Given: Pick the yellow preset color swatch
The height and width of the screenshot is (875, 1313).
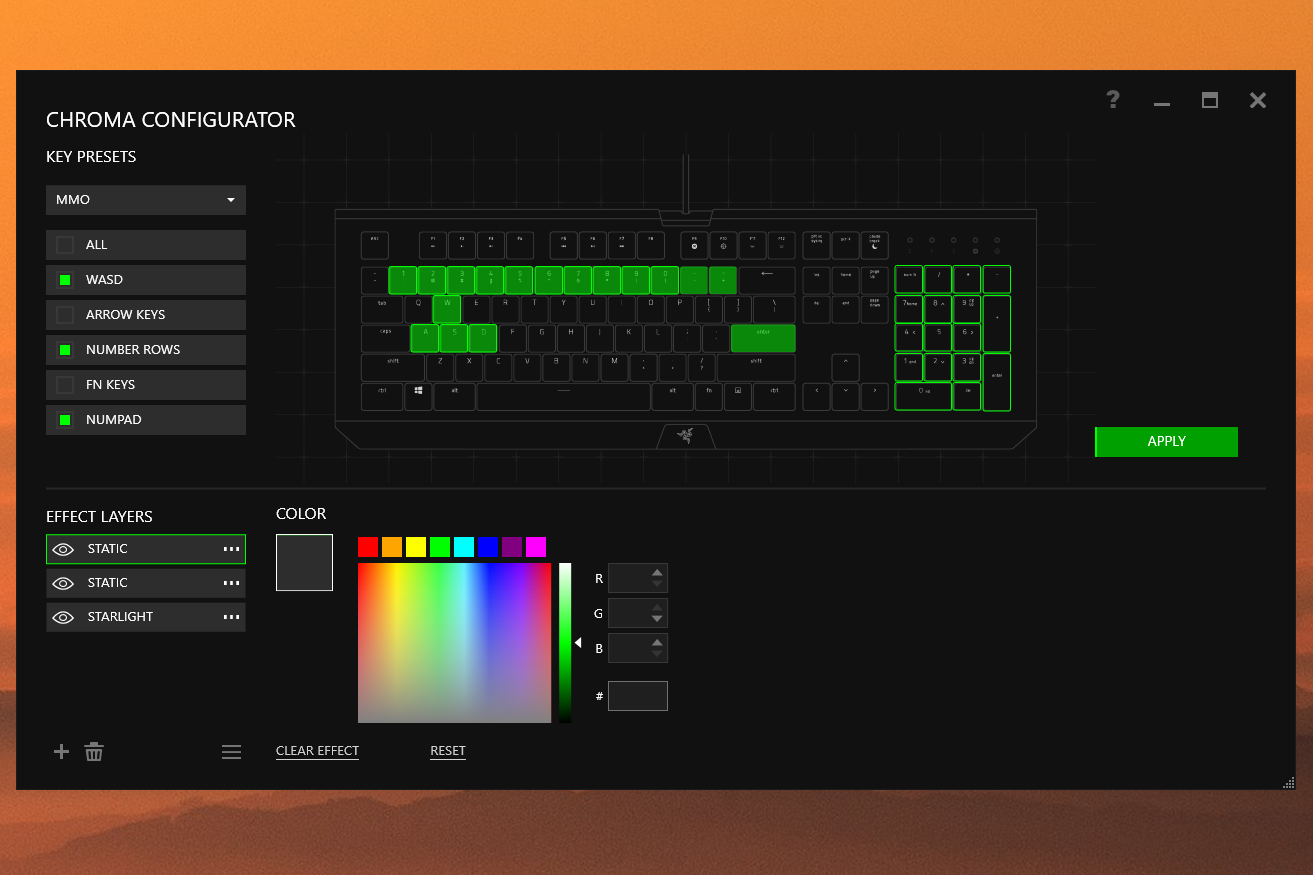Looking at the screenshot, I should point(416,547).
